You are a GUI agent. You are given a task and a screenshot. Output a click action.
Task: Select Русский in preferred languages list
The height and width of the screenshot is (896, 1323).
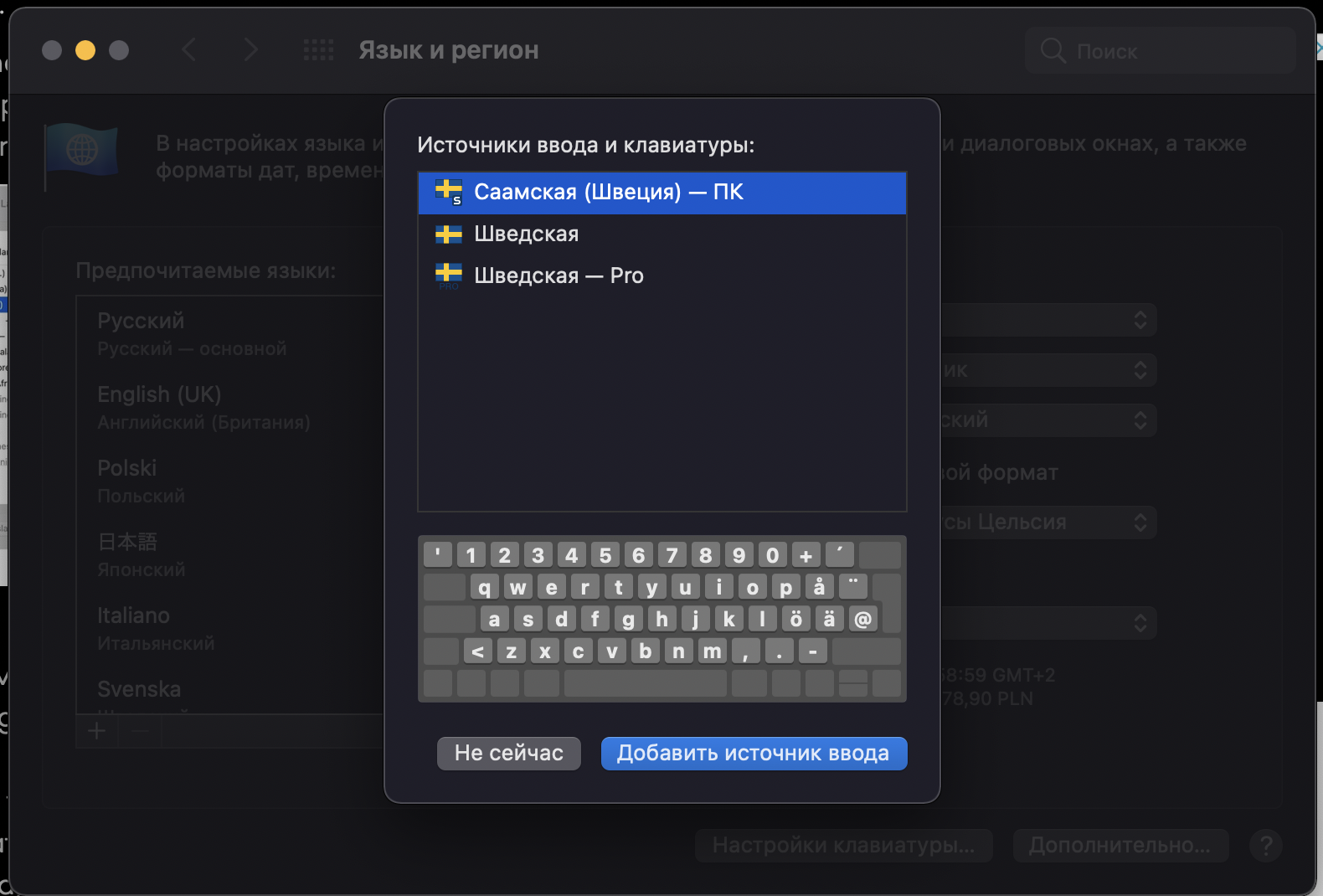(x=229, y=333)
